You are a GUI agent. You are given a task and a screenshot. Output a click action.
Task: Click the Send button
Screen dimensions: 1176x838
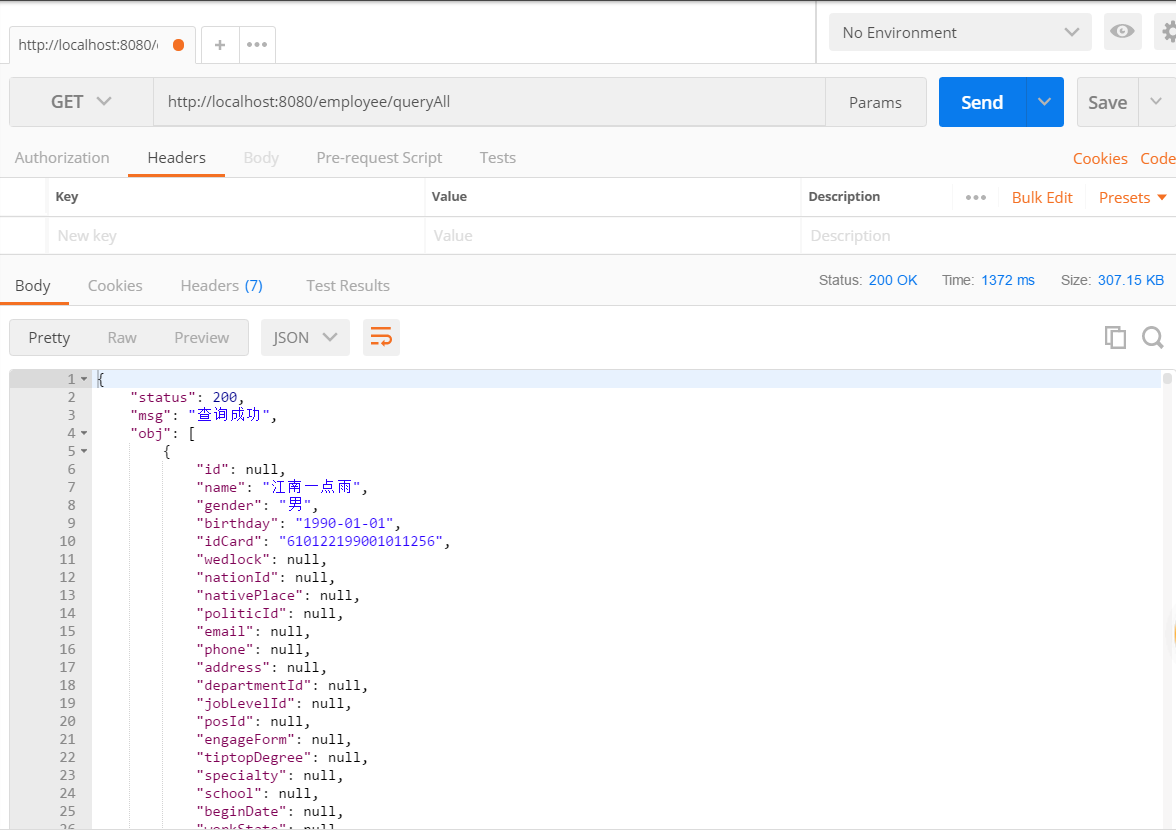pos(982,102)
